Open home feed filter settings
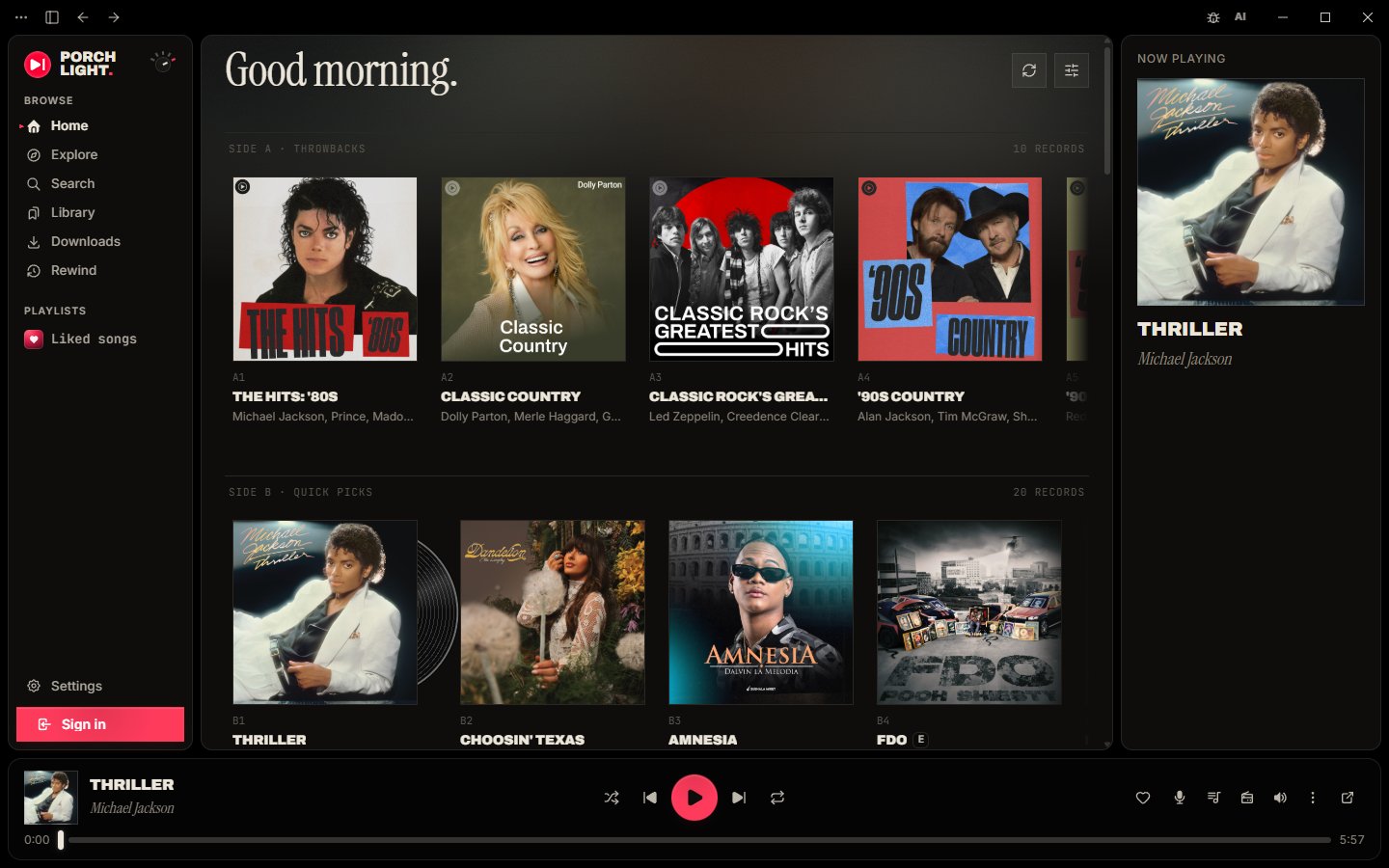Viewport: 1389px width, 868px height. pos(1072,70)
